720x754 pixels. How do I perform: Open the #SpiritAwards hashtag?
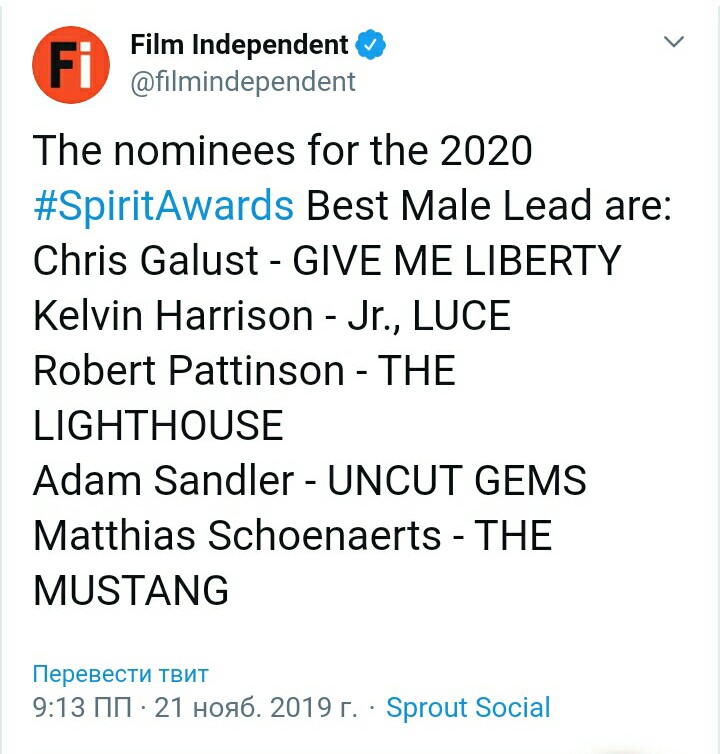(x=164, y=206)
